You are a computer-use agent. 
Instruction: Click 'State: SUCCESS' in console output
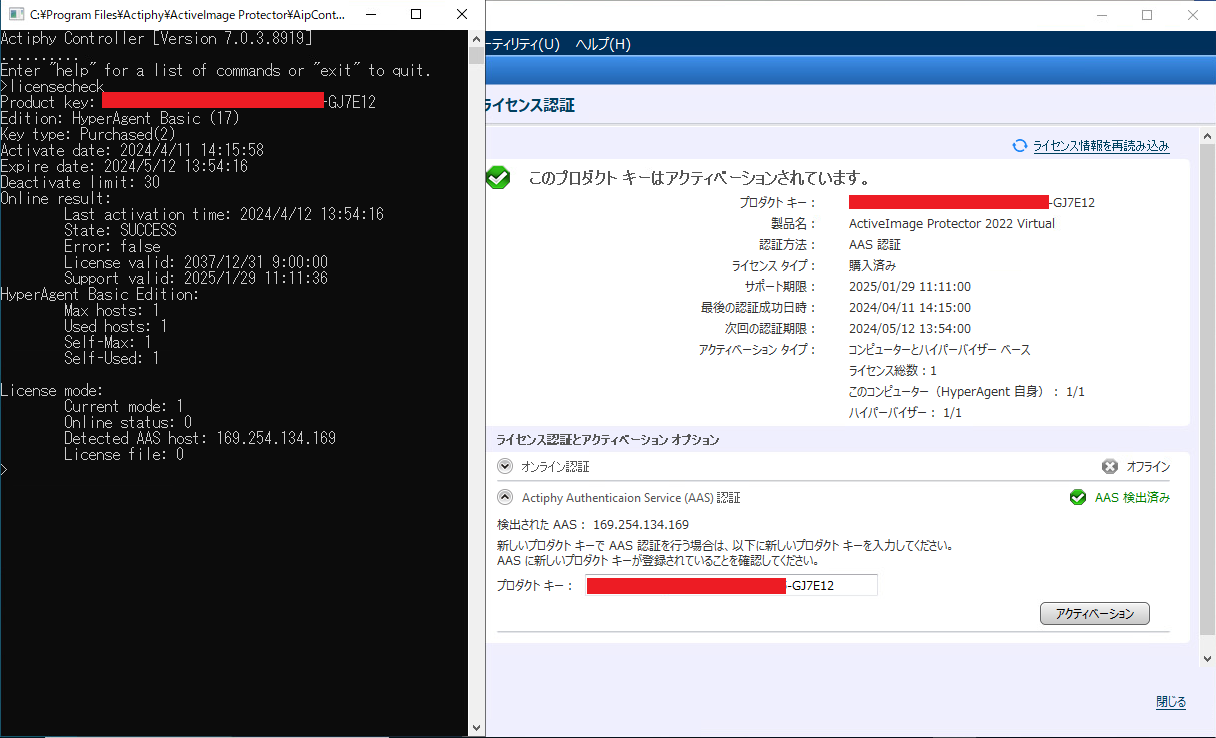point(120,230)
